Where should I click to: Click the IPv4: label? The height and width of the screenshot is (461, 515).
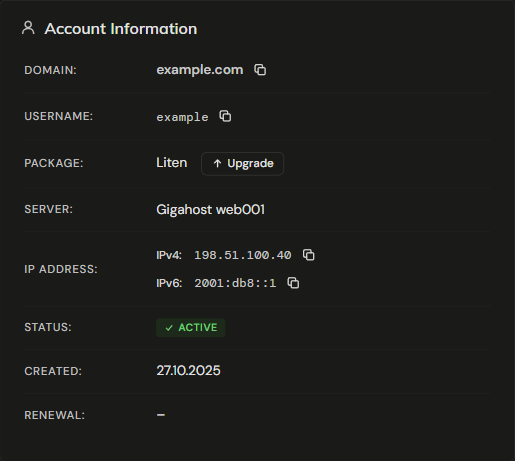click(x=169, y=255)
